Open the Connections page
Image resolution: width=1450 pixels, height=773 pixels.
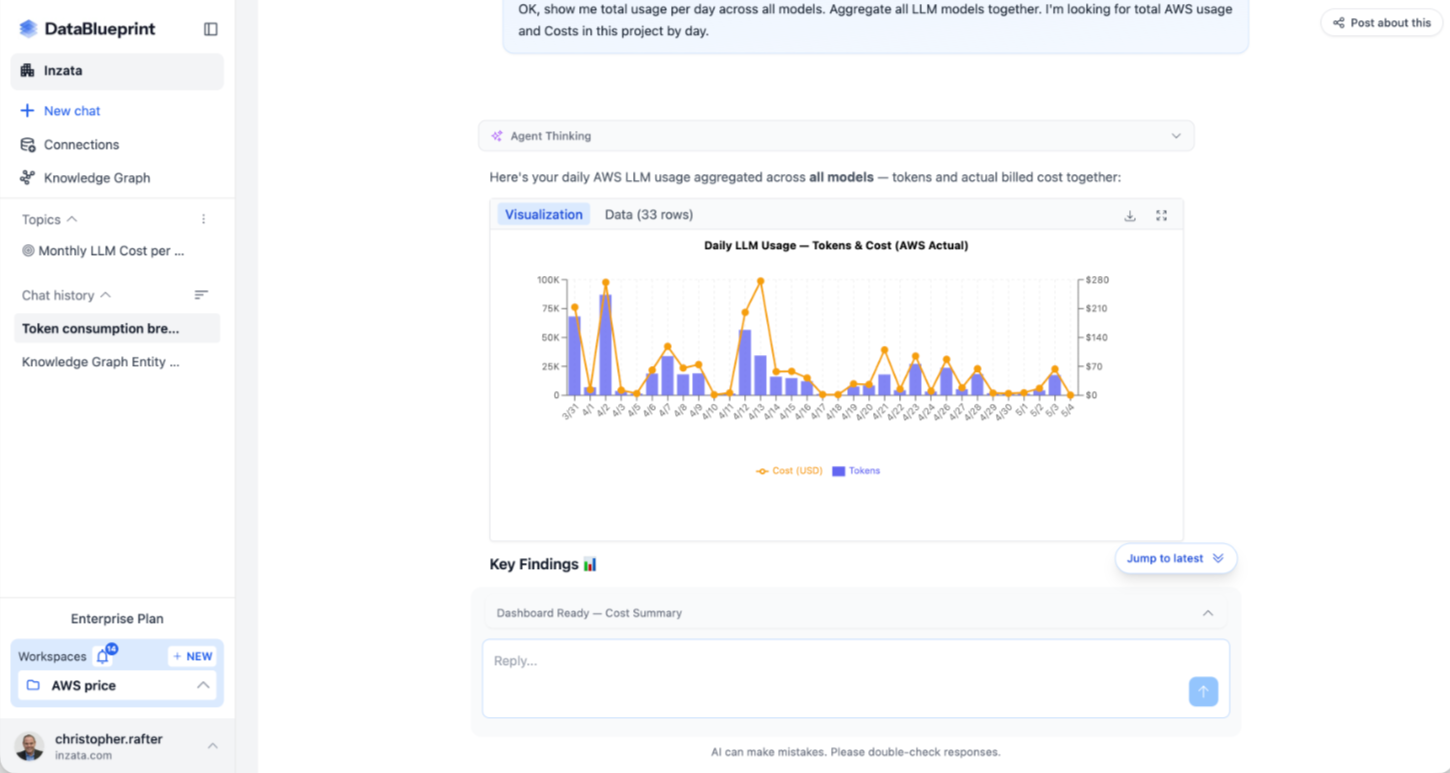tap(81, 145)
